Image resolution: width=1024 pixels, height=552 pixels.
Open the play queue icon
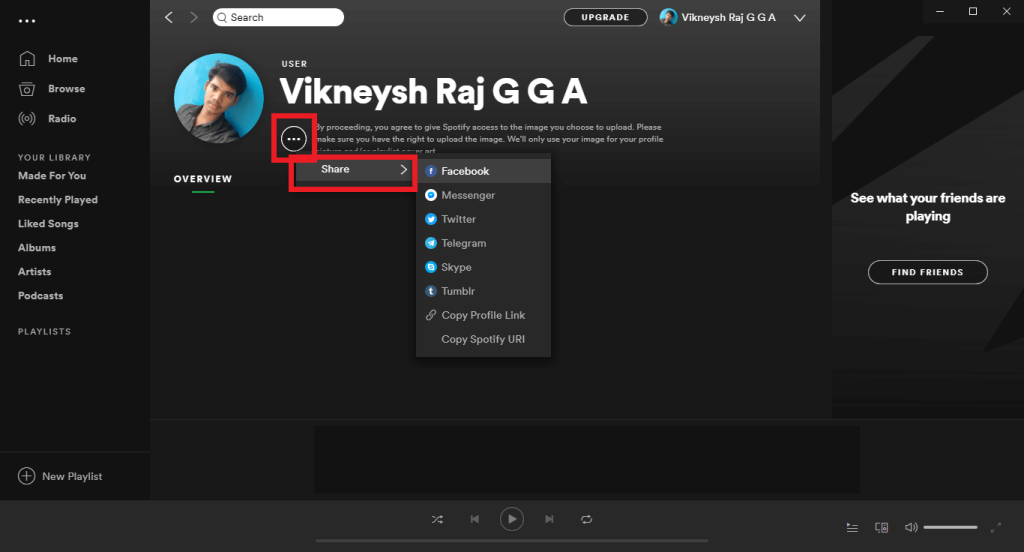point(852,527)
